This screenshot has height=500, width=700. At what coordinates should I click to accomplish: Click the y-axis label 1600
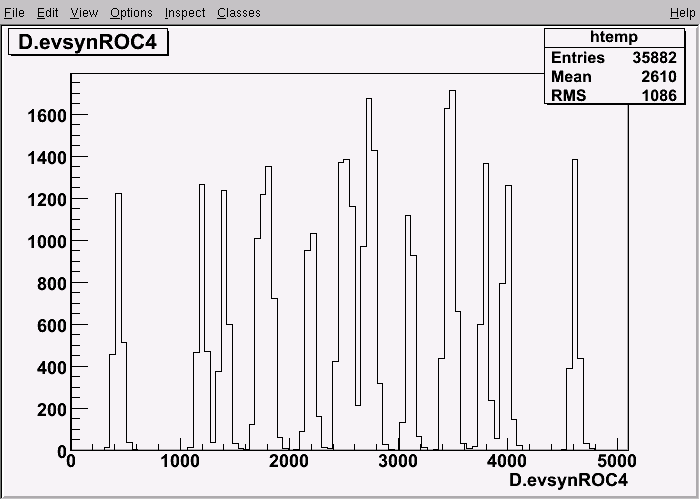point(47,116)
